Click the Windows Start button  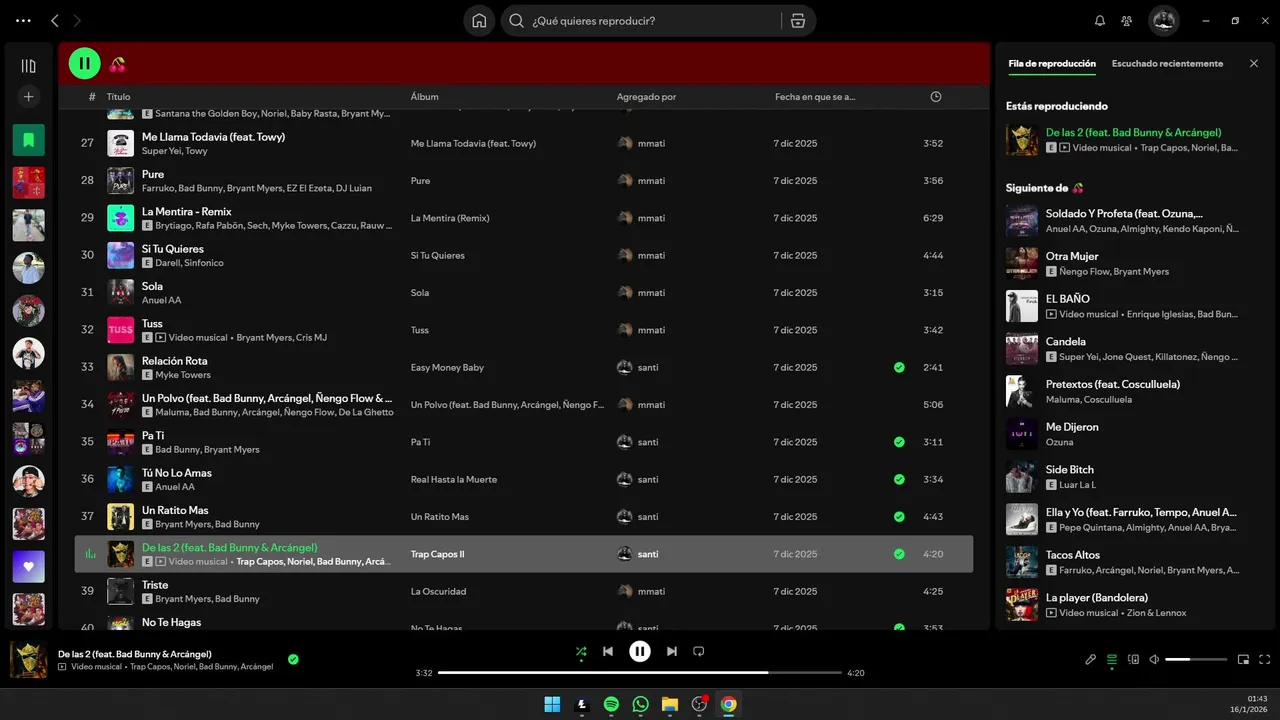click(552, 704)
